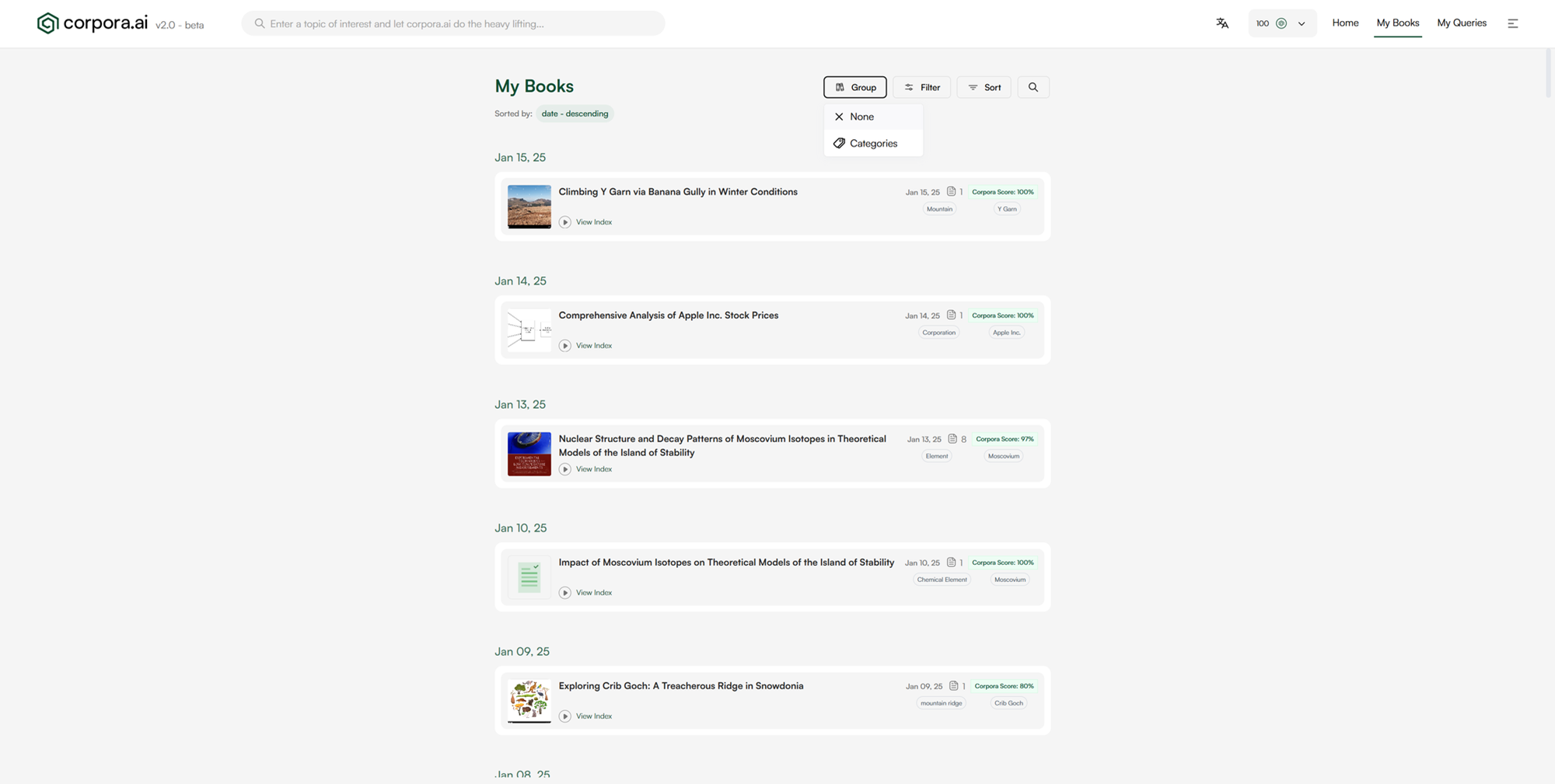
Task: Switch to the My Queries tab
Action: pyautogui.click(x=1461, y=23)
